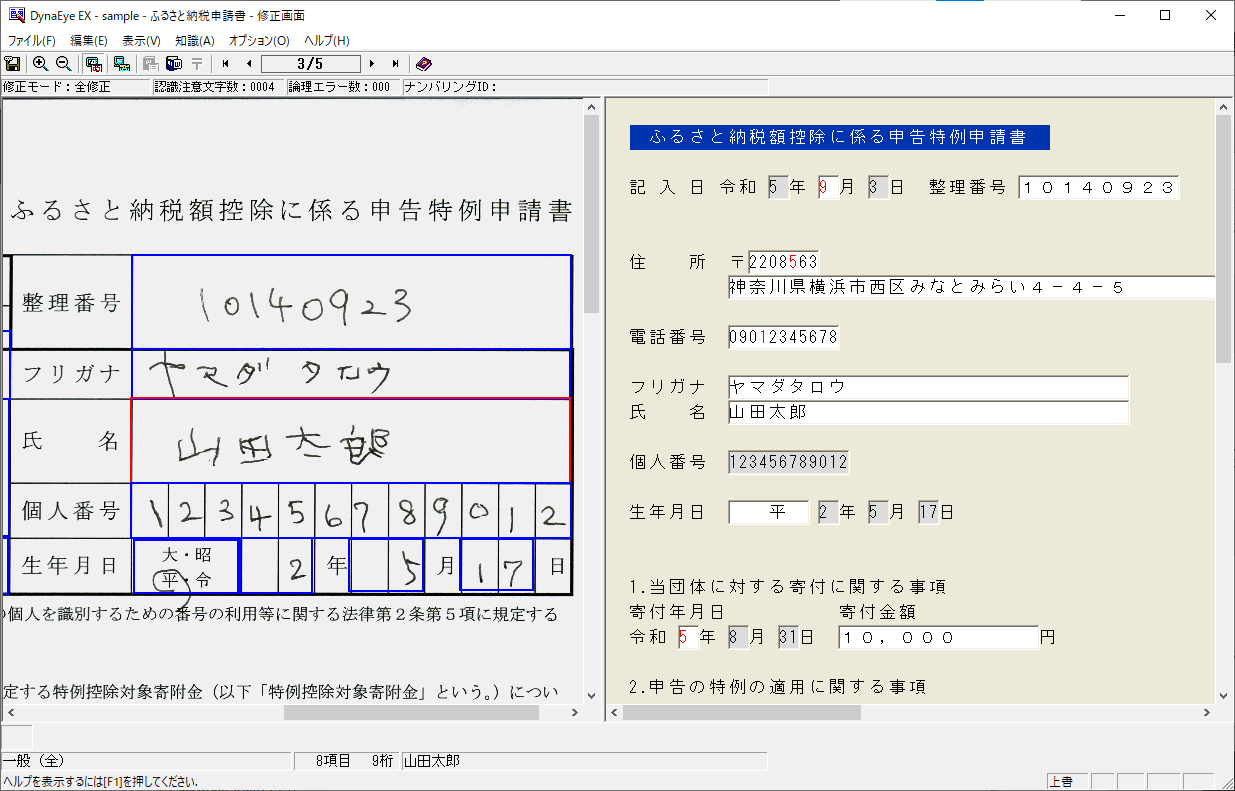Jump to the first page
The height and width of the screenshot is (791, 1235).
[226, 63]
